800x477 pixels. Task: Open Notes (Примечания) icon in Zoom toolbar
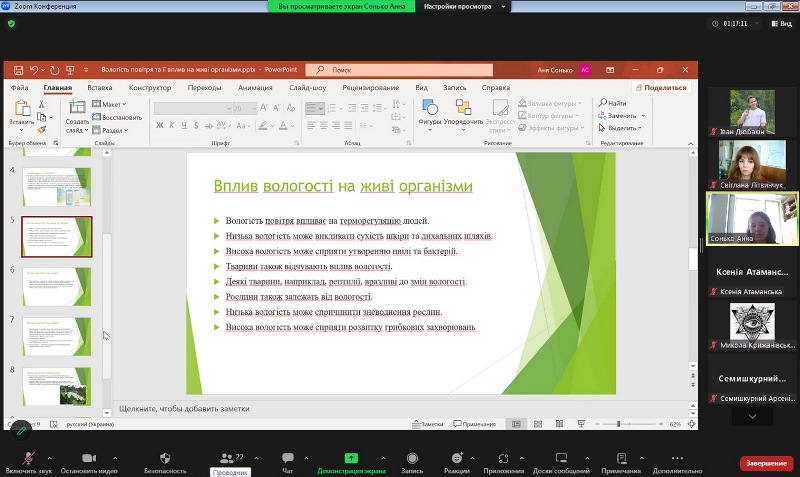(x=621, y=457)
